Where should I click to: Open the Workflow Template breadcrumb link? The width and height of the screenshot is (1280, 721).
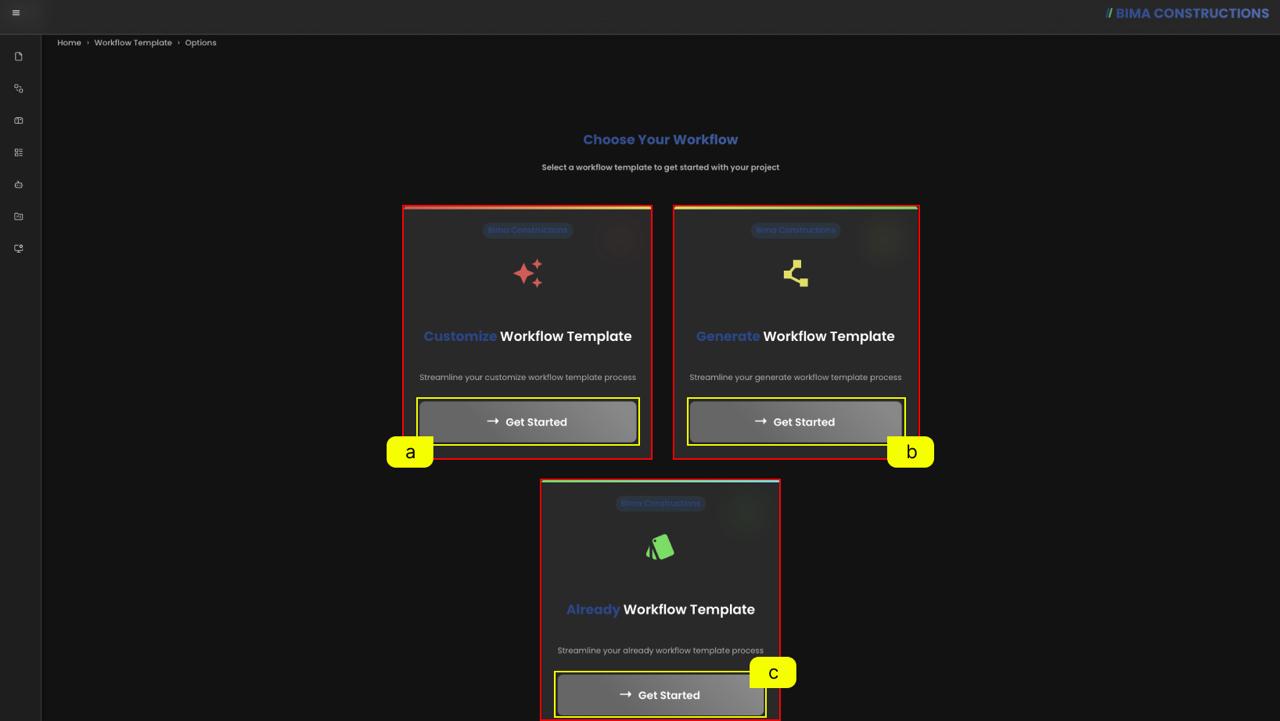tap(133, 43)
